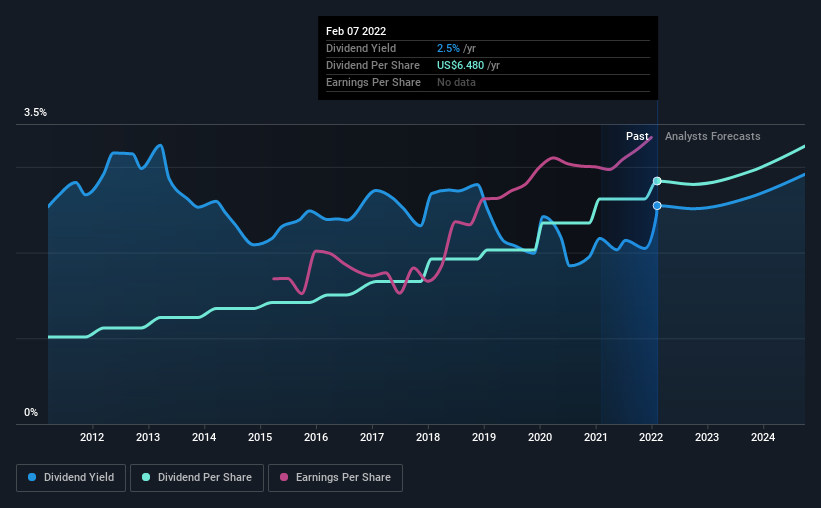Select the blue dividend yield marker at 2022

(657, 206)
